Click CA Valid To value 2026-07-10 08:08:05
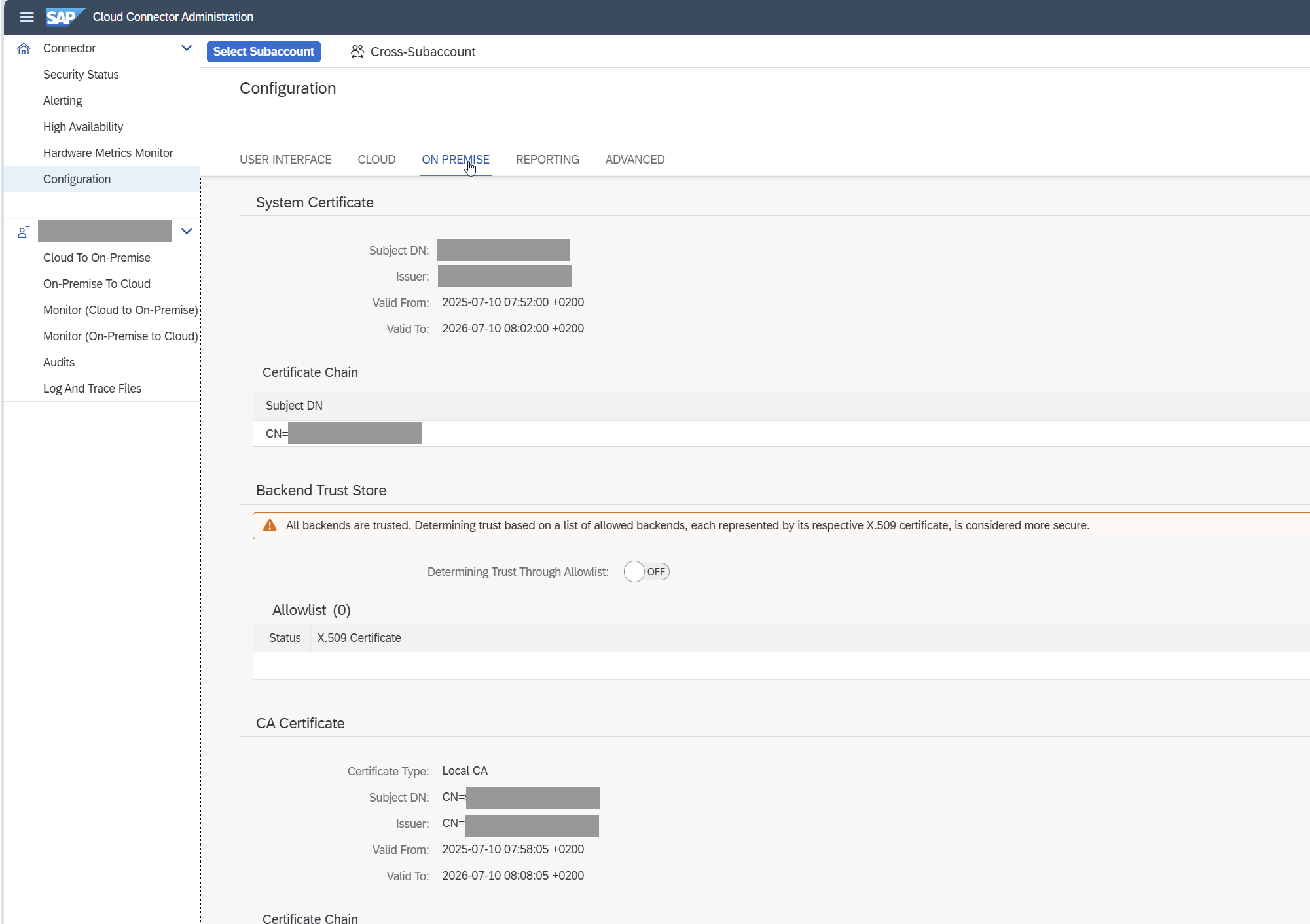The height and width of the screenshot is (924, 1310). pyautogui.click(x=513, y=876)
